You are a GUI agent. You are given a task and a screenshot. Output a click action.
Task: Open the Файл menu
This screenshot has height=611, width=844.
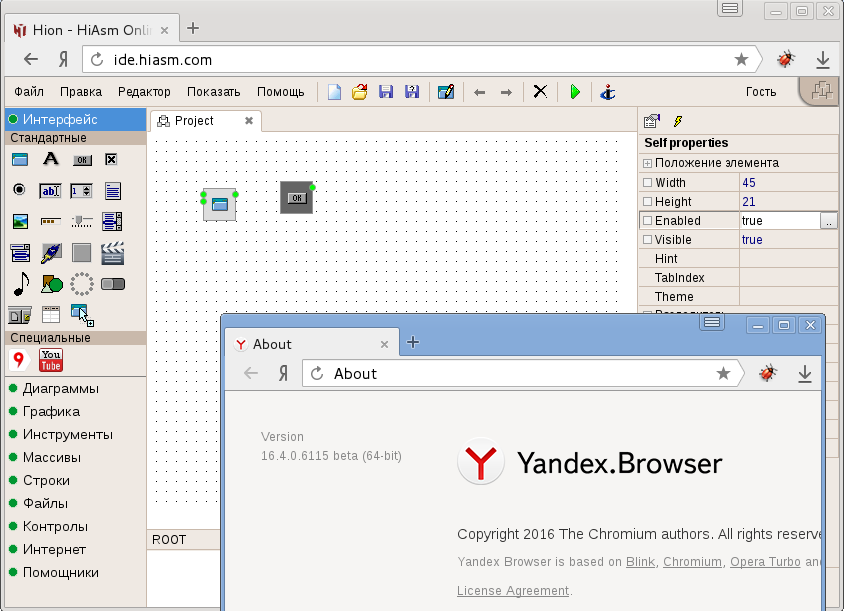click(x=29, y=92)
